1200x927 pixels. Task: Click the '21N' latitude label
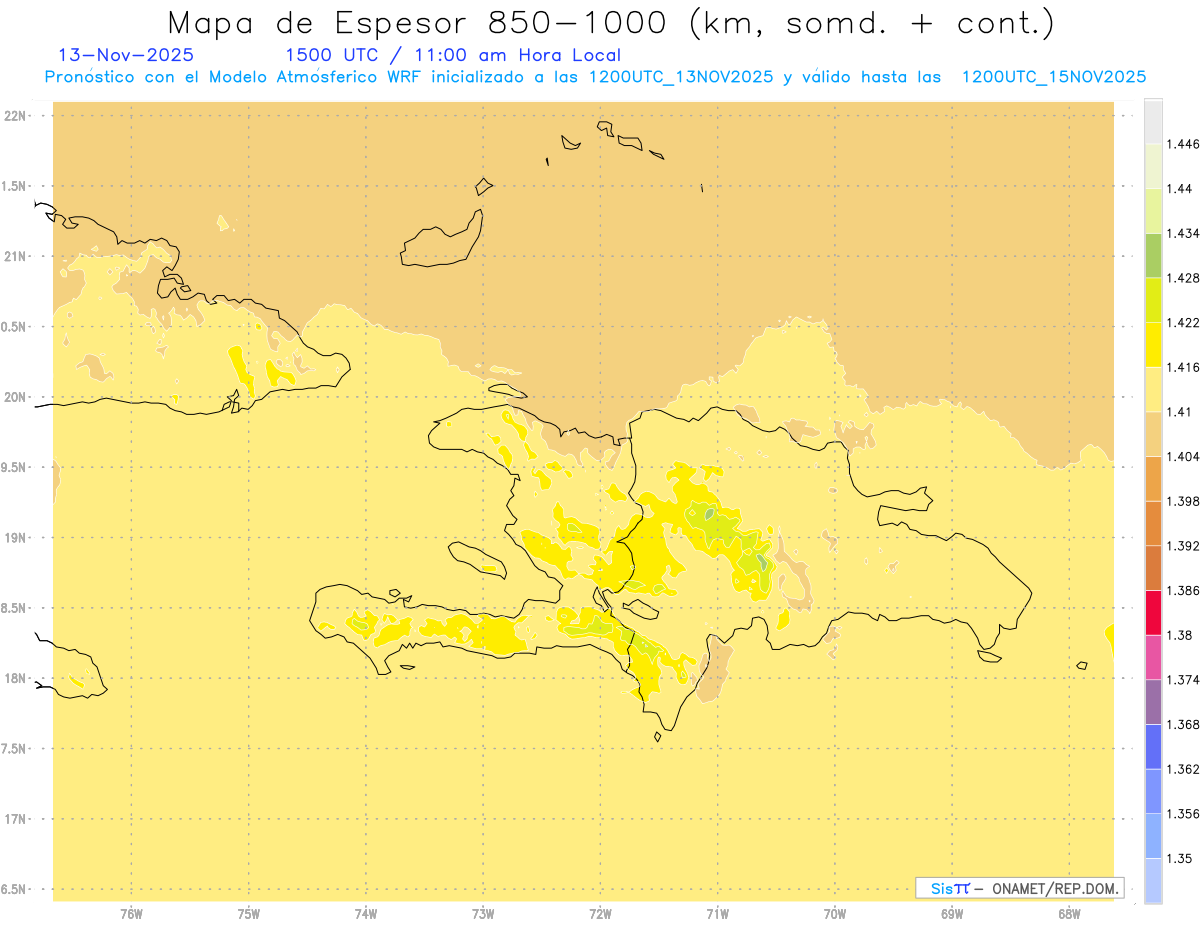(x=15, y=256)
